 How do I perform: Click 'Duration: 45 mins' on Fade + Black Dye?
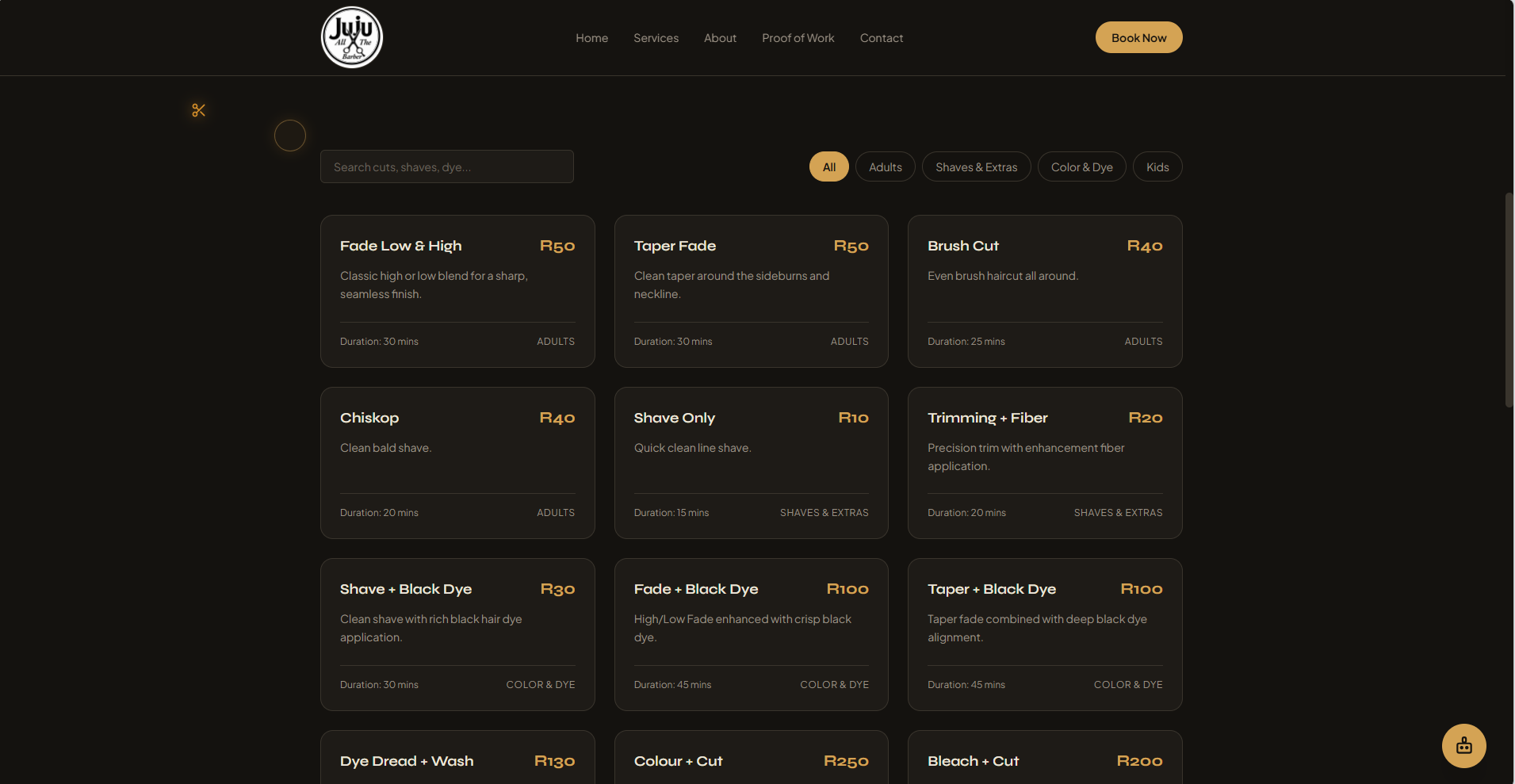[672, 685]
